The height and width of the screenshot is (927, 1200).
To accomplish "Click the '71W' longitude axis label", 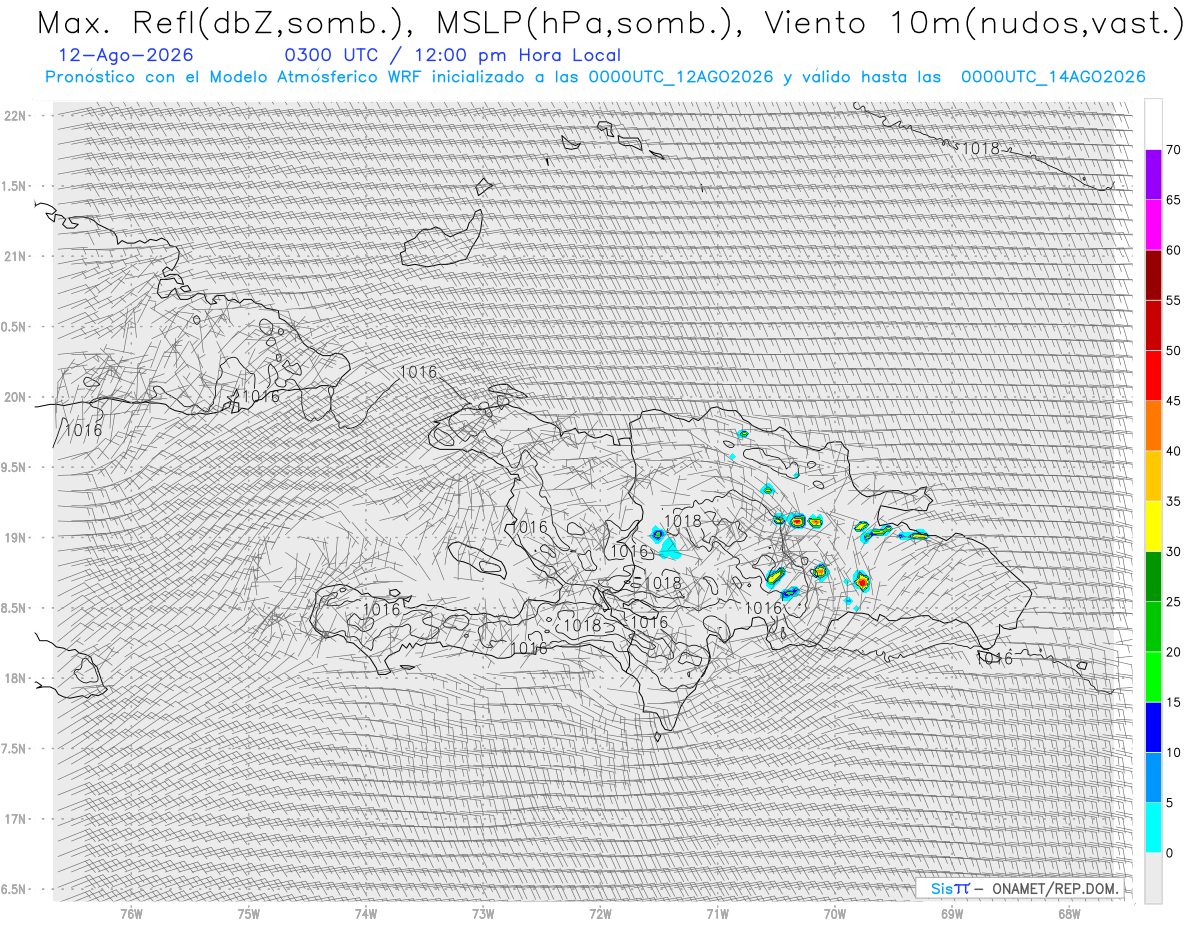I will [x=717, y=913].
